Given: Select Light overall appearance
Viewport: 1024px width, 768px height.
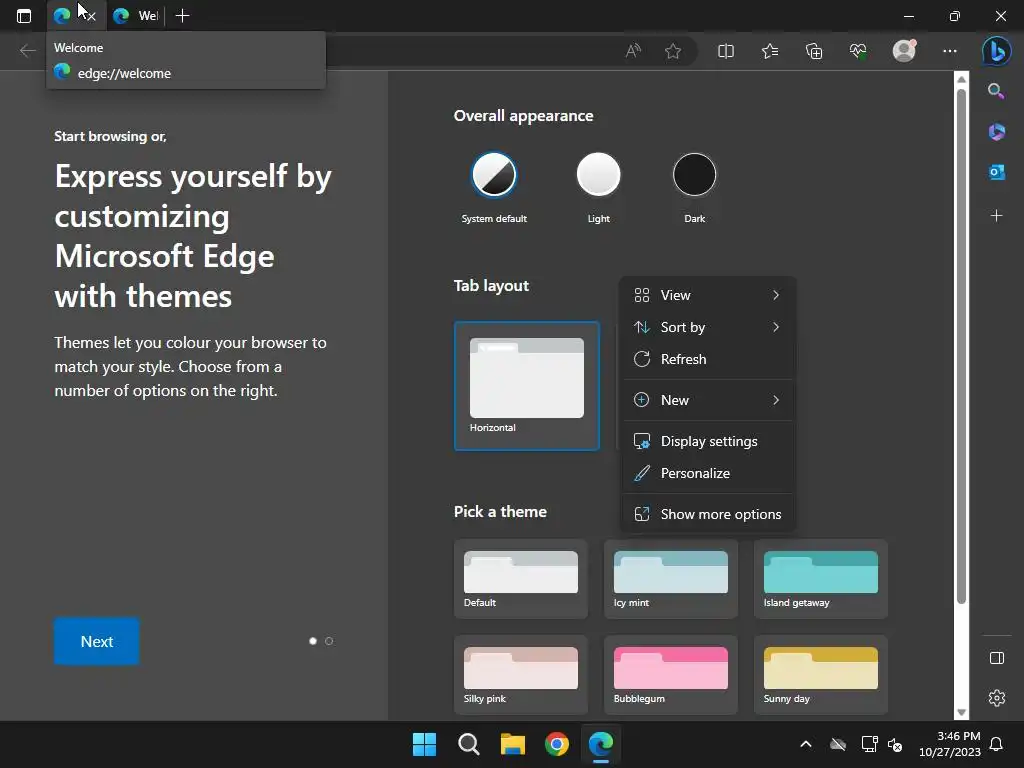Looking at the screenshot, I should 598,175.
